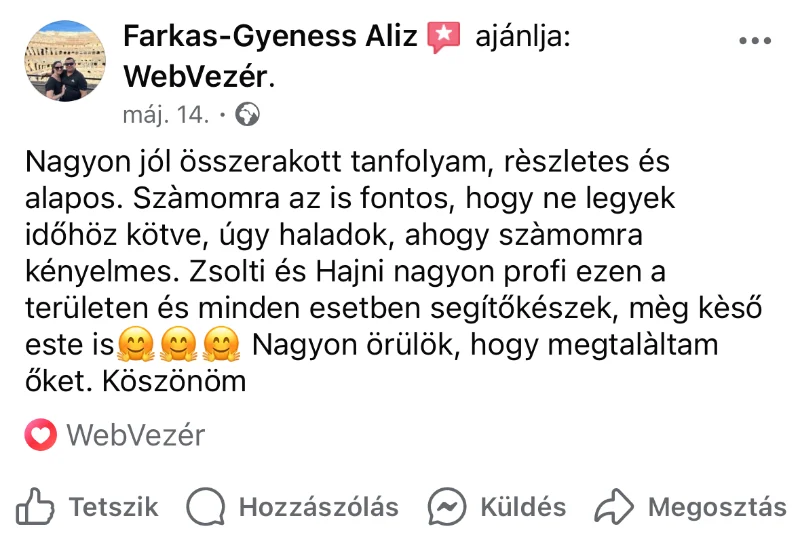Image resolution: width=800 pixels, height=535 pixels.
Task: Open Farkas-Gyeness Aliz profile picture
Action: [x=65, y=61]
